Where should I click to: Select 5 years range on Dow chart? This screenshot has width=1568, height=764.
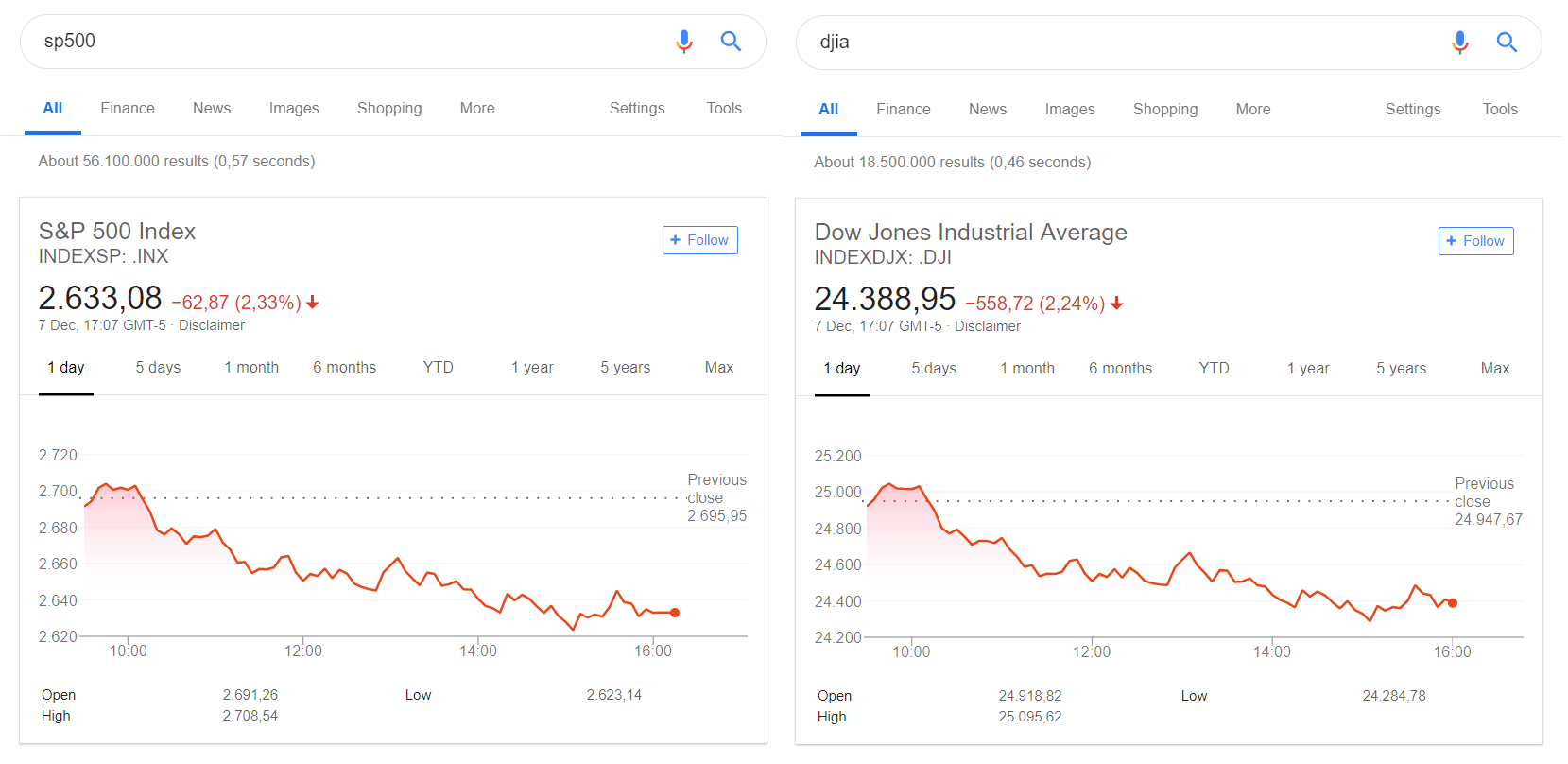[1402, 368]
